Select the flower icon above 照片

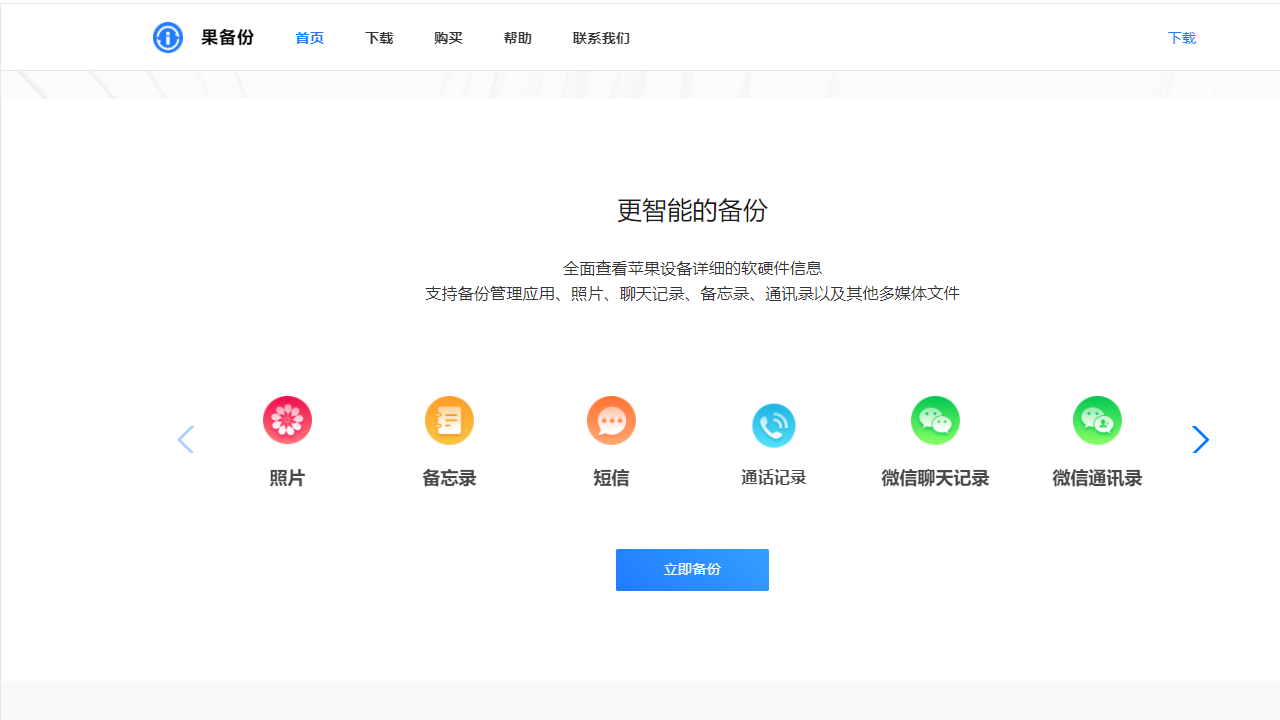click(287, 420)
